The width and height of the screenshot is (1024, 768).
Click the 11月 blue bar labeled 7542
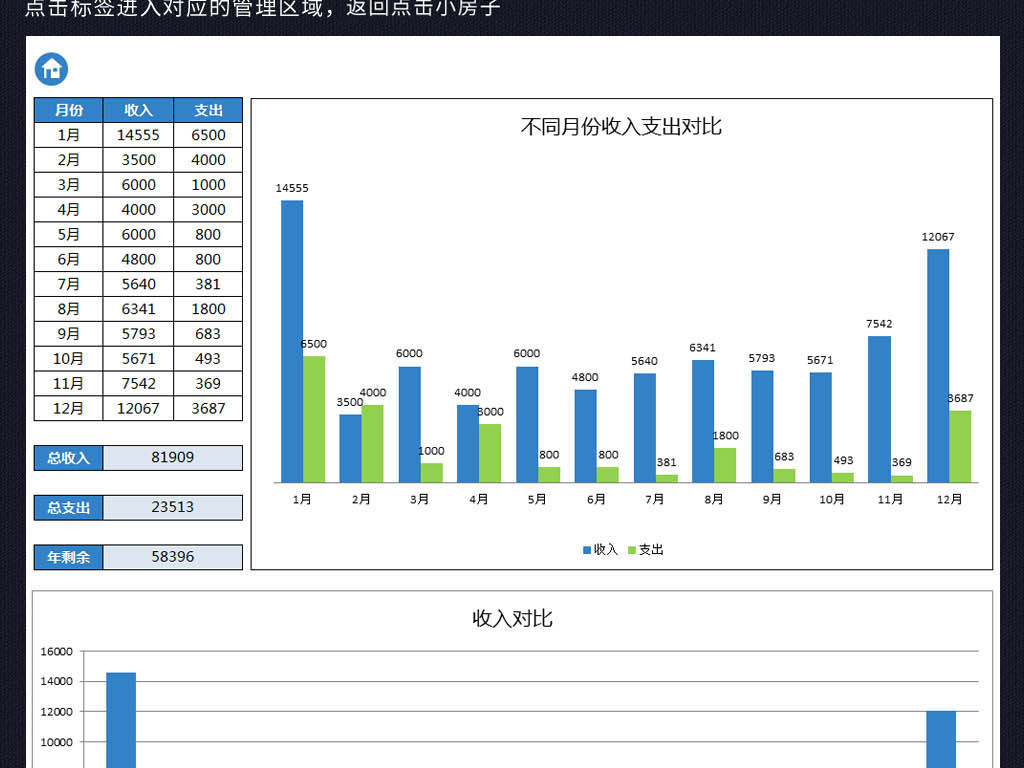[879, 409]
